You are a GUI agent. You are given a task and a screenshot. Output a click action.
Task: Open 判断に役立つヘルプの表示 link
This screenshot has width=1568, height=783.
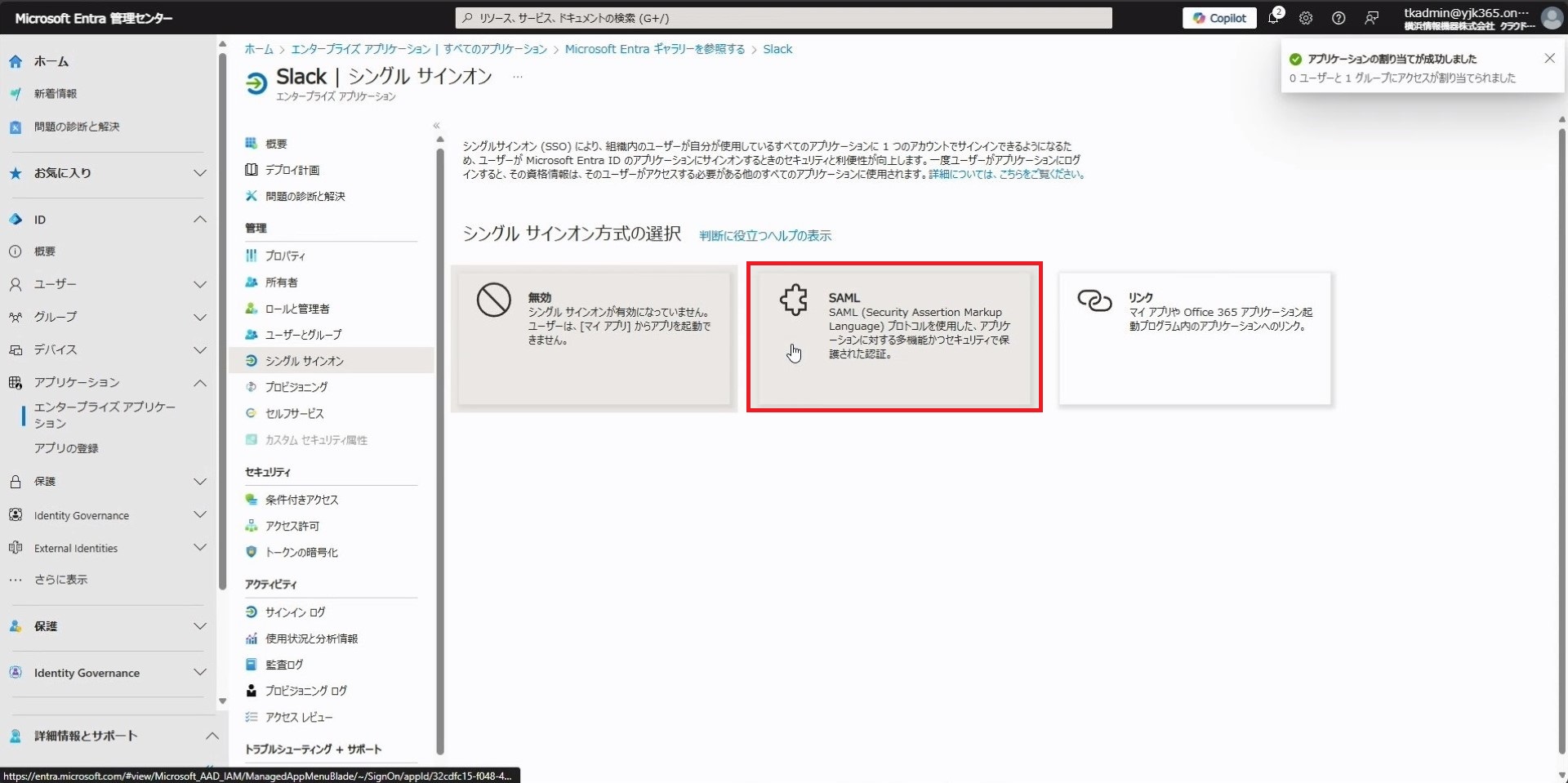765,236
